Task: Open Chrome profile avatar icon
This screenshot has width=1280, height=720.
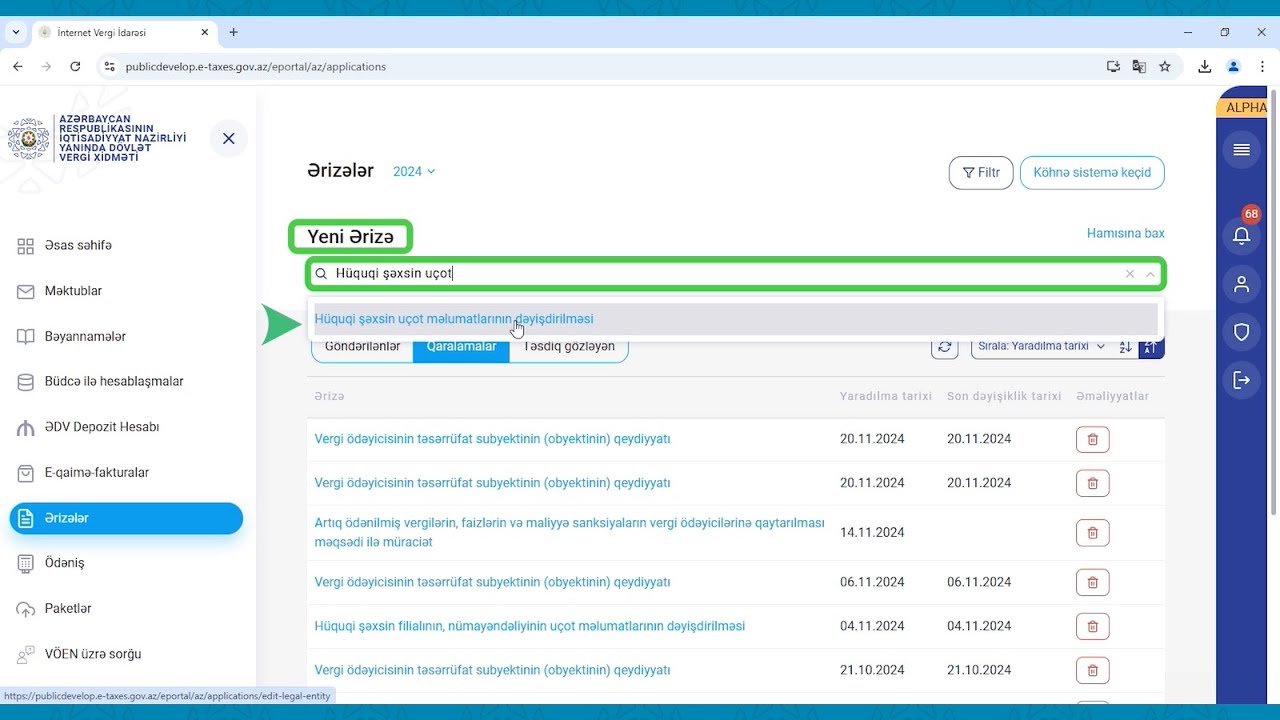Action: tap(1233, 67)
